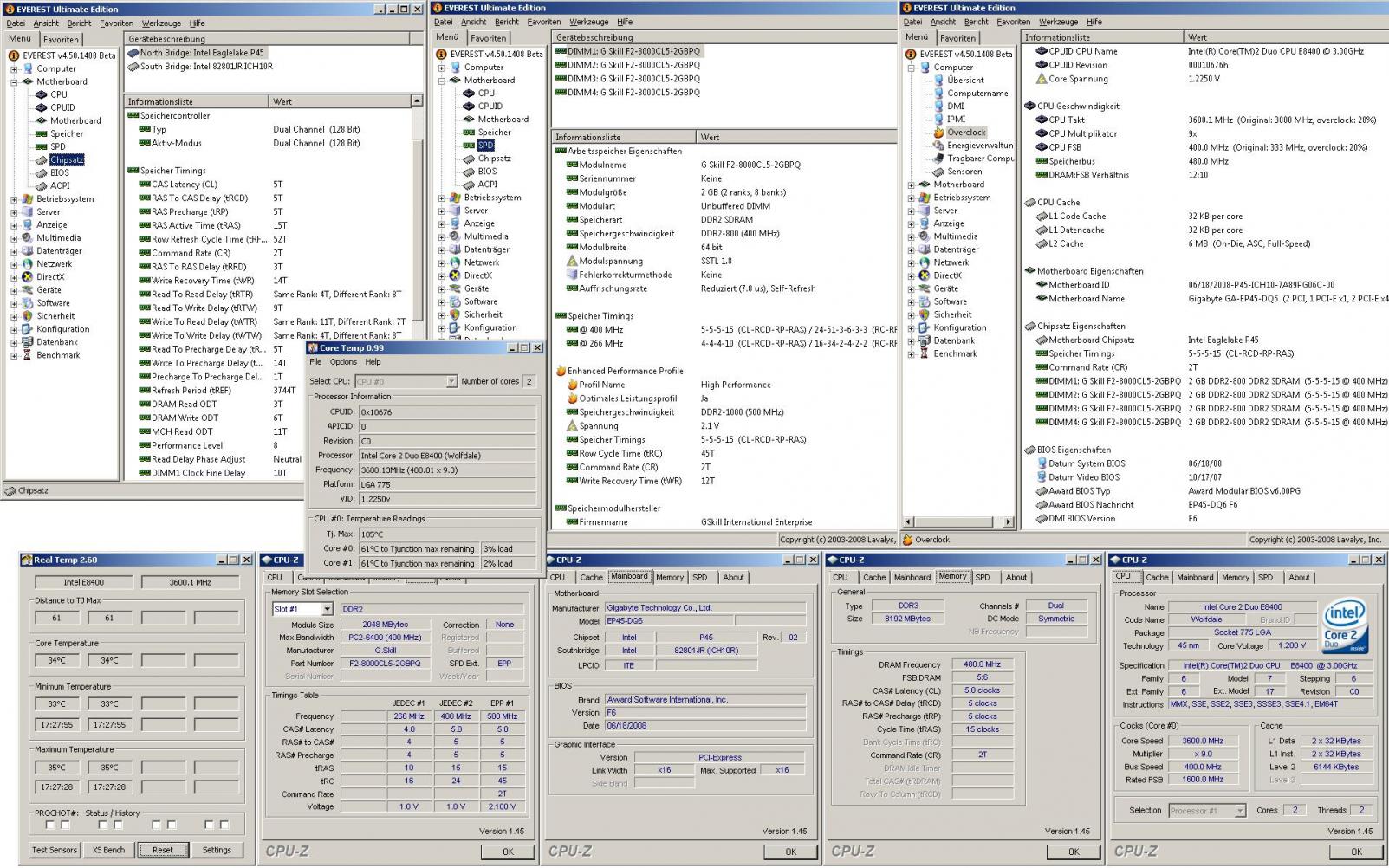Image resolution: width=1389 pixels, height=868 pixels.
Task: Switch to SPD tab in CPU-Z Memory window
Action: coord(982,577)
